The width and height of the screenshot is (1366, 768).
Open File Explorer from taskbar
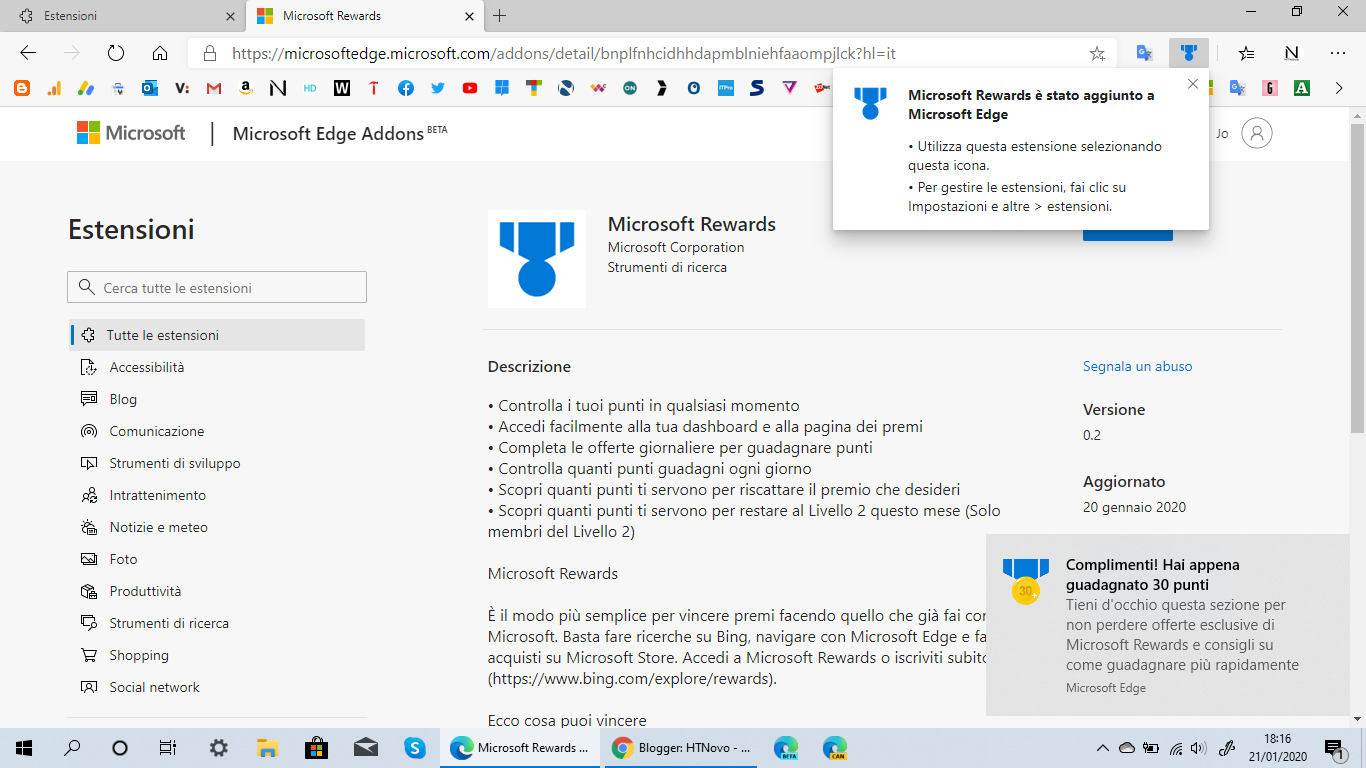[x=267, y=748]
